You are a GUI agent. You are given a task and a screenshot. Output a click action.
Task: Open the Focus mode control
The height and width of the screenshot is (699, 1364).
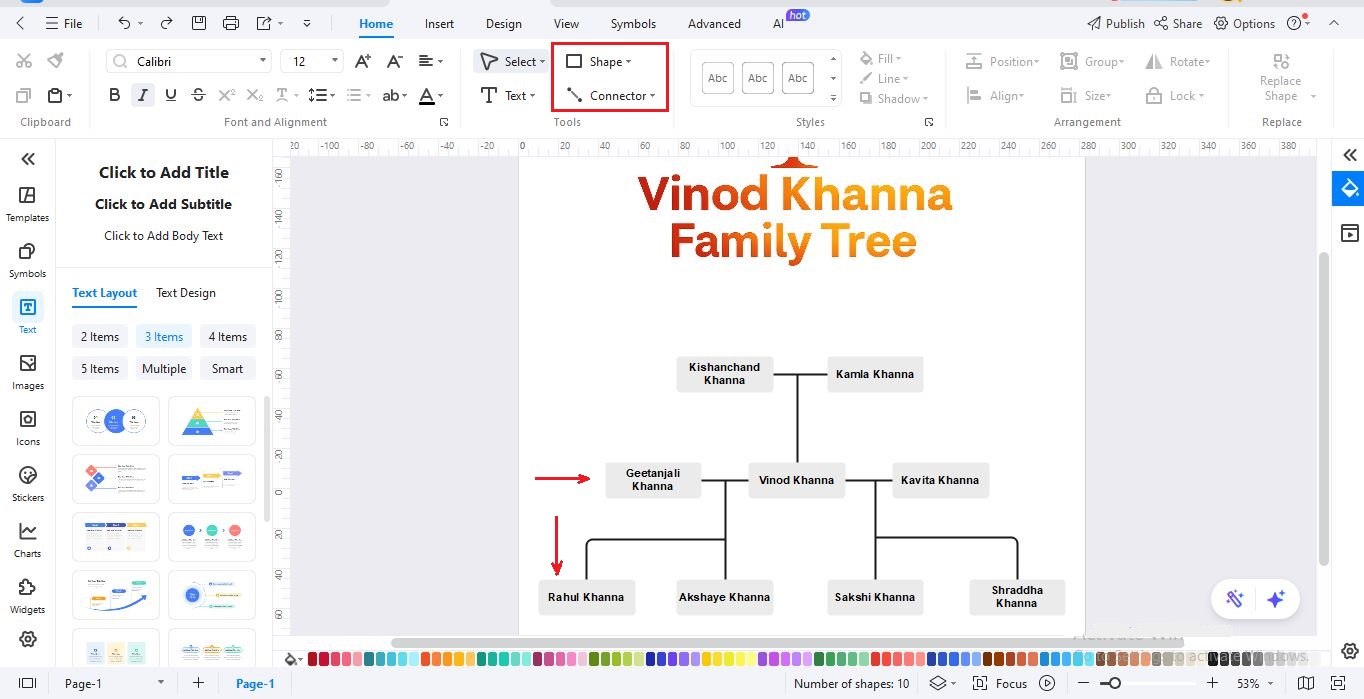[x=1010, y=683]
